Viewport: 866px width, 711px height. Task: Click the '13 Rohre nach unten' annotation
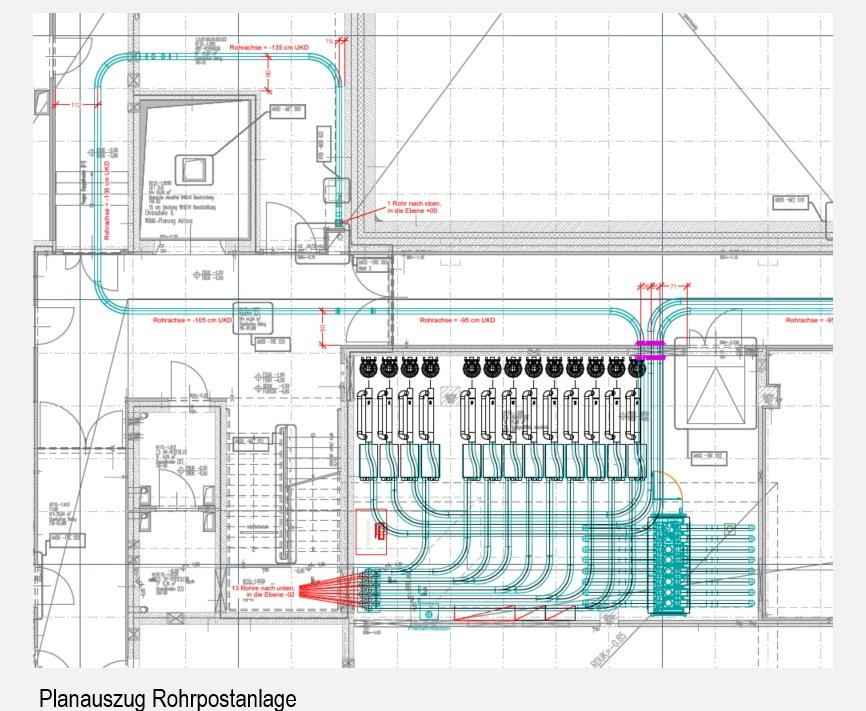(x=262, y=590)
